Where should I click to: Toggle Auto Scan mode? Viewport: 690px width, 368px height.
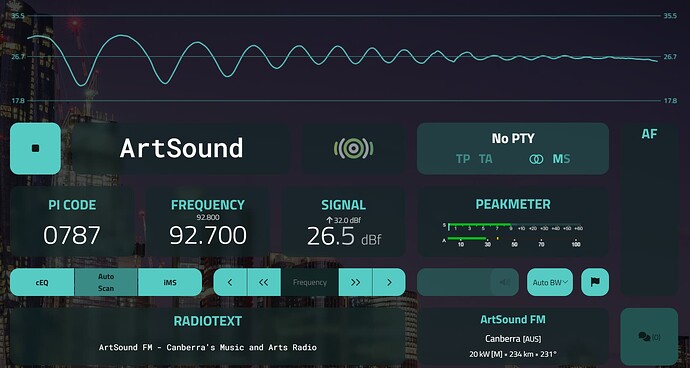pyautogui.click(x=106, y=282)
